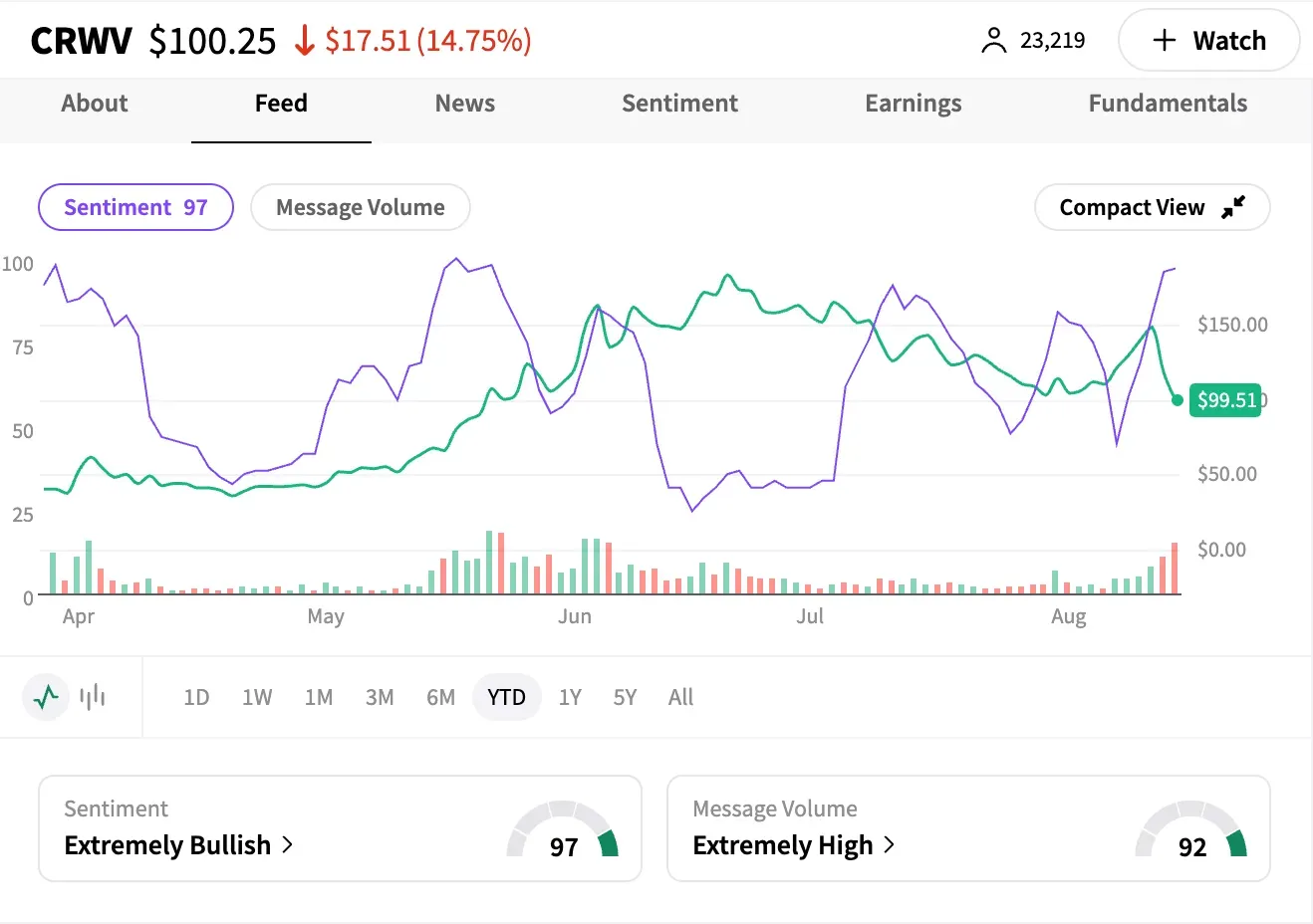Click the red down arrow price change

pyautogui.click(x=305, y=41)
